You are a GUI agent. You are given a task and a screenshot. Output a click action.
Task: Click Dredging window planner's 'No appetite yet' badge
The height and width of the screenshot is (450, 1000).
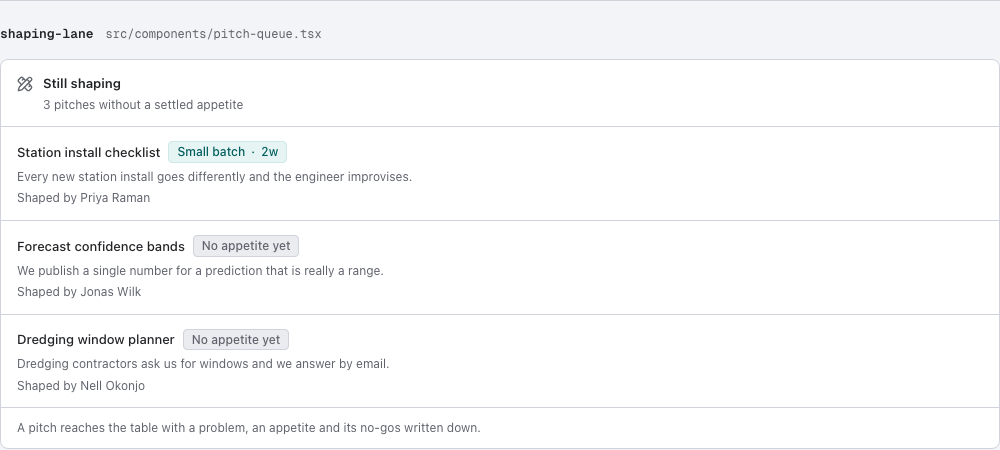(236, 340)
